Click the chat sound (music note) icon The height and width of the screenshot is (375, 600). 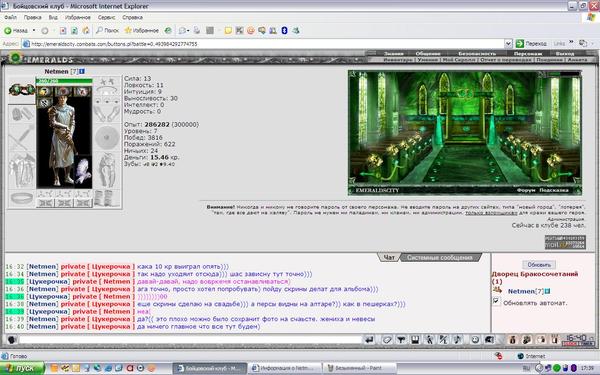click(458, 339)
